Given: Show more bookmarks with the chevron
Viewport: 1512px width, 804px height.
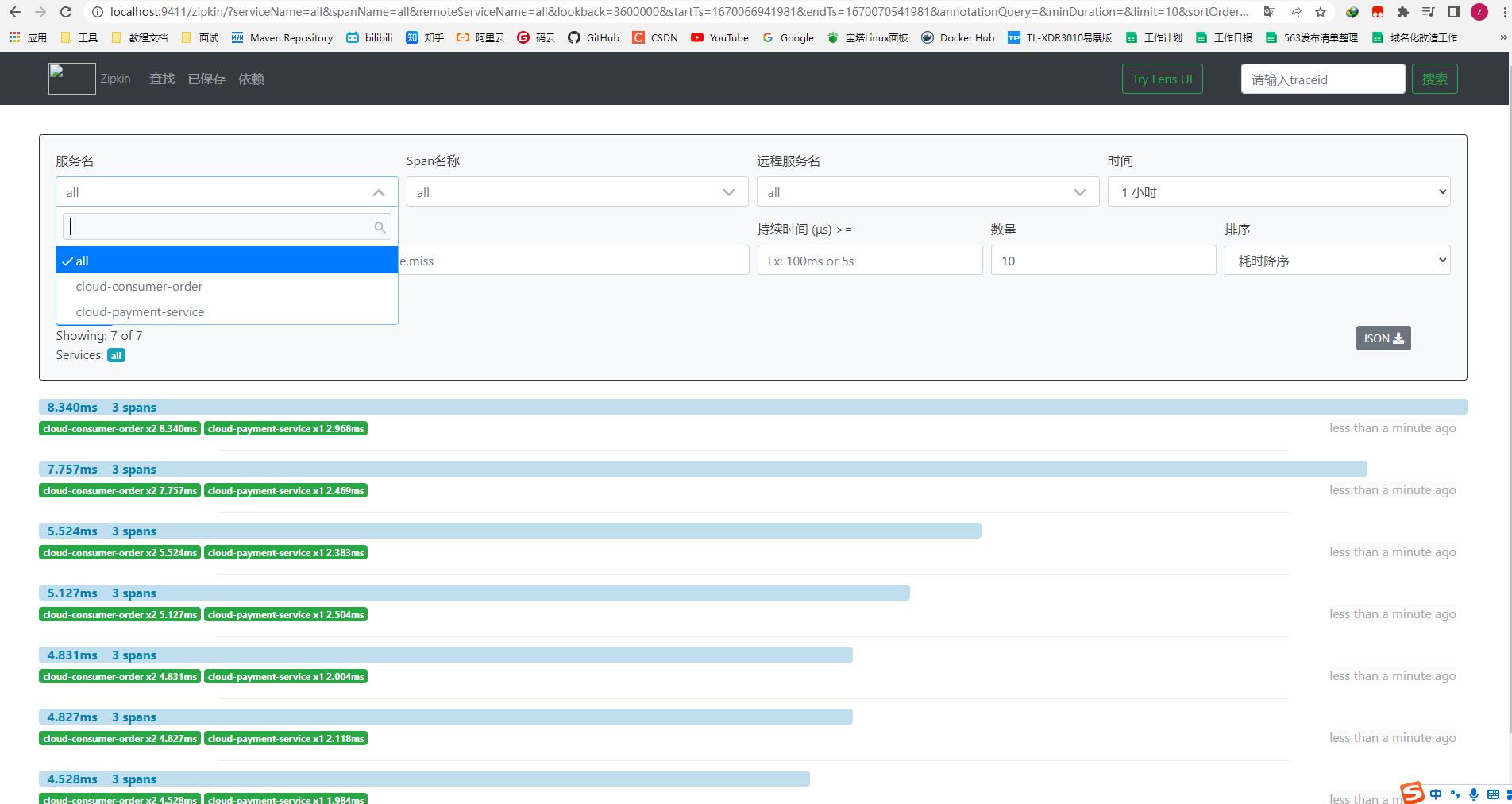Looking at the screenshot, I should pyautogui.click(x=1503, y=37).
